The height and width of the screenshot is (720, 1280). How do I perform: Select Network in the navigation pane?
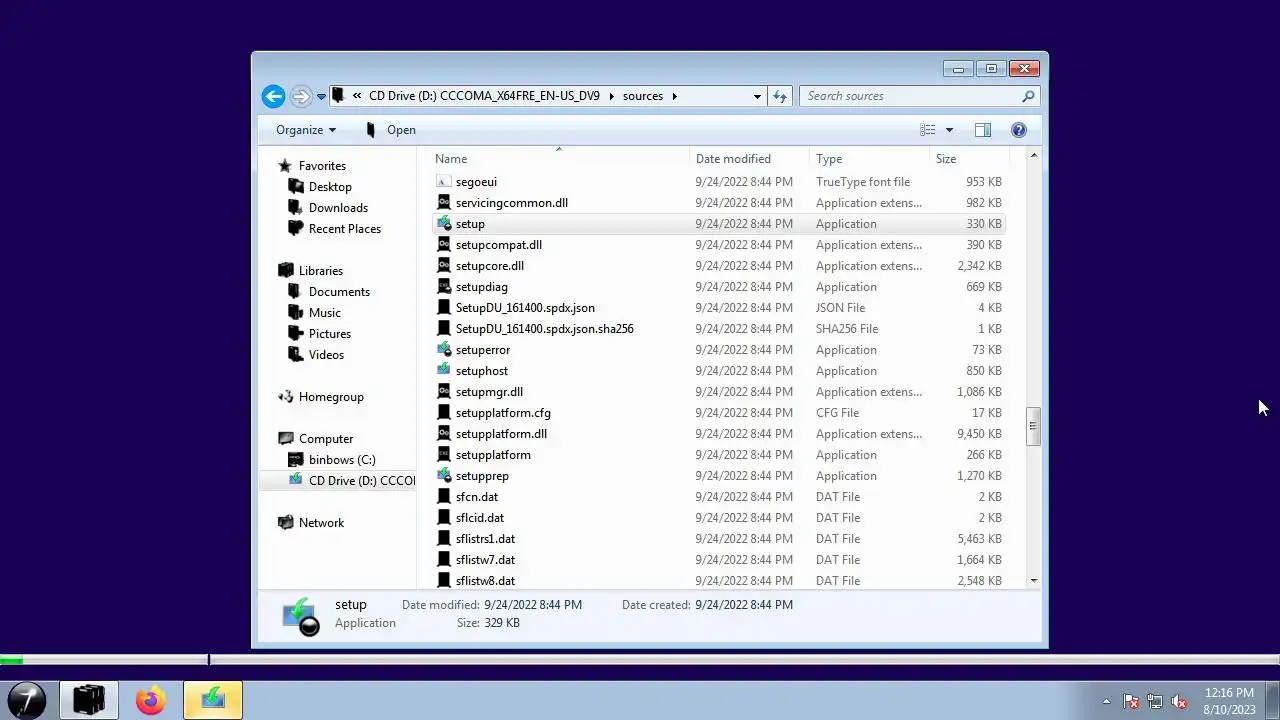(x=321, y=523)
